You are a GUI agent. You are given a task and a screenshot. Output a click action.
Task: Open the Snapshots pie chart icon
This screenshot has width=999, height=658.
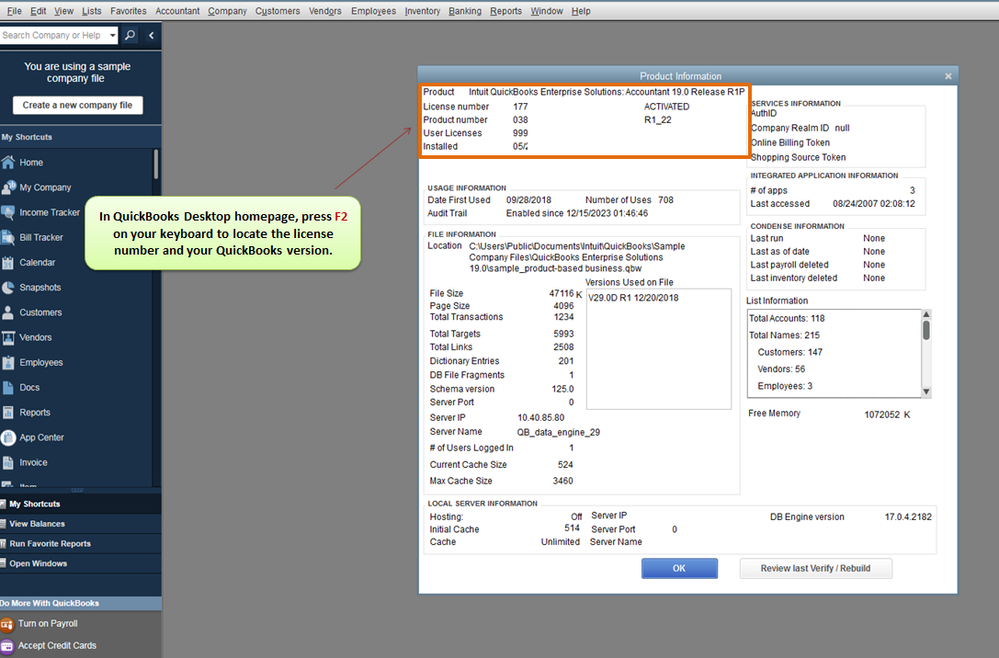point(8,287)
